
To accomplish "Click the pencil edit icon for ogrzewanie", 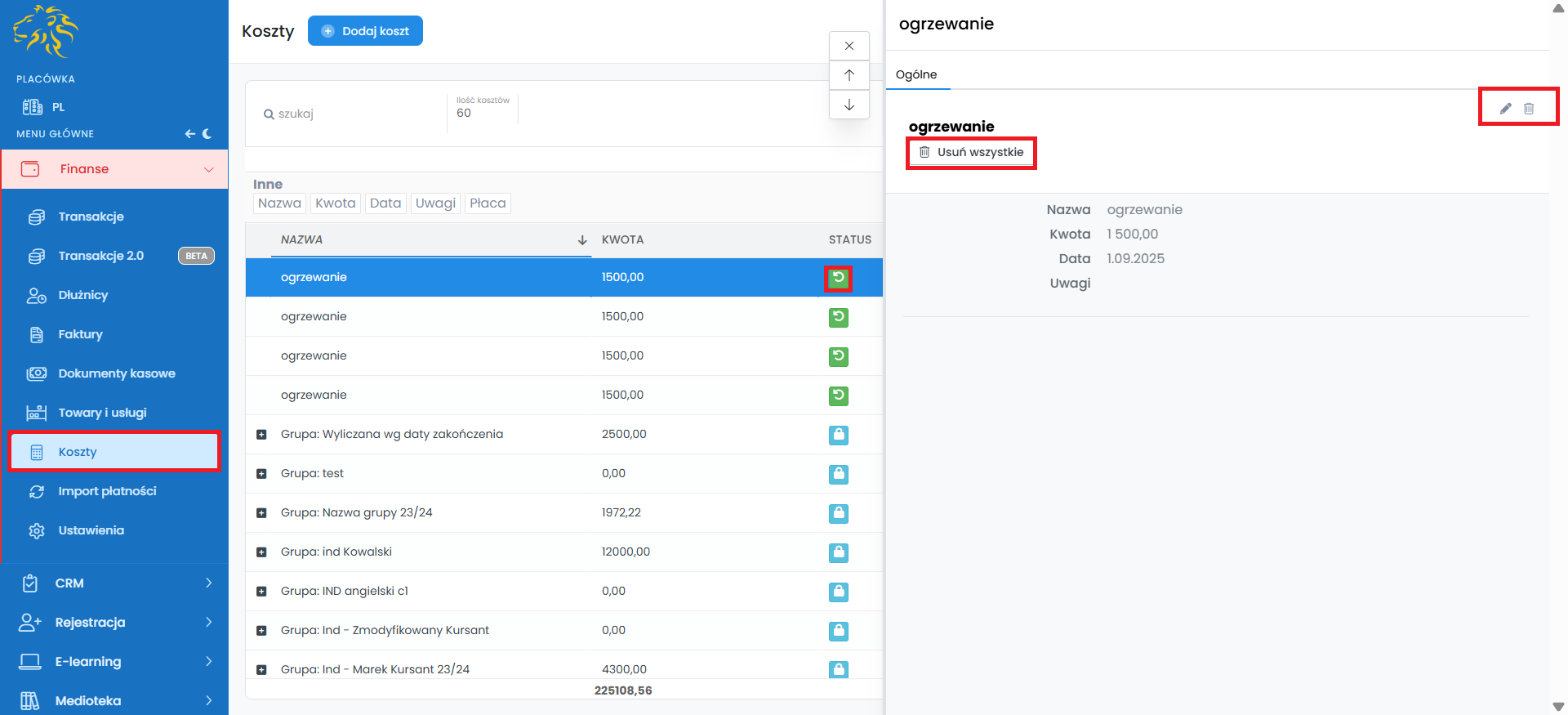I will [1505, 109].
